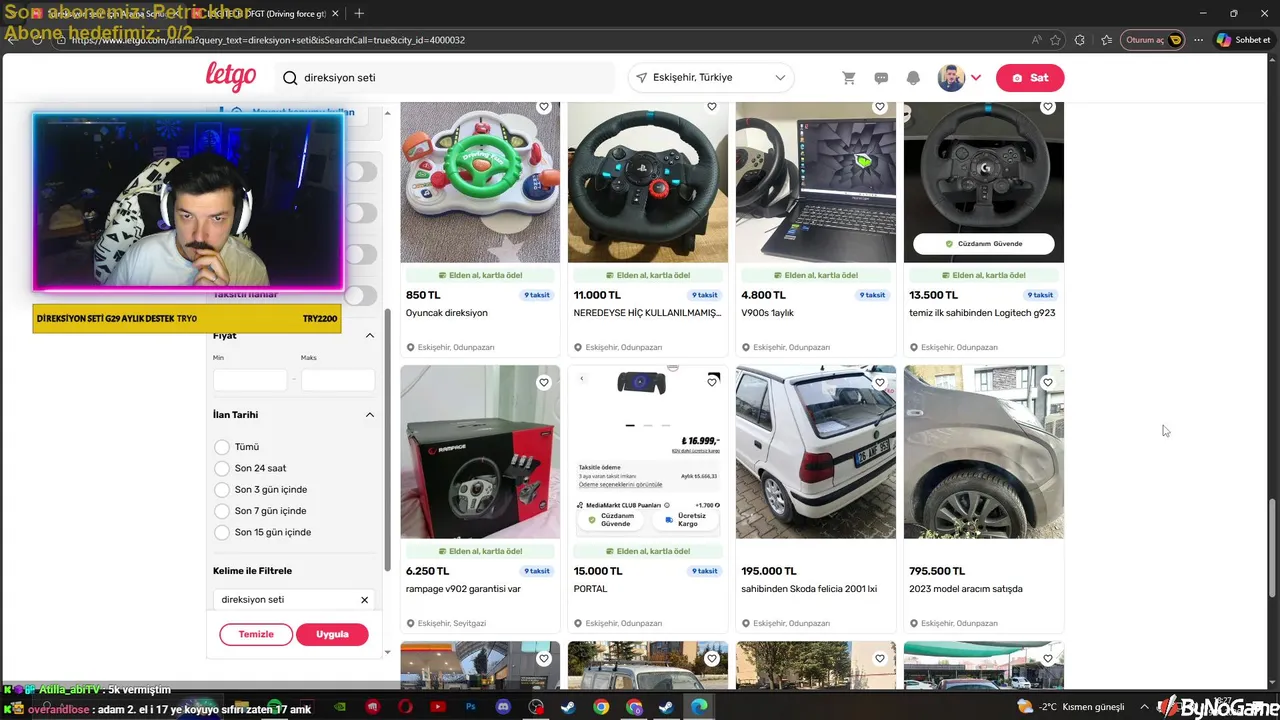
Task: Open Discord from the taskbar
Action: (x=503, y=707)
